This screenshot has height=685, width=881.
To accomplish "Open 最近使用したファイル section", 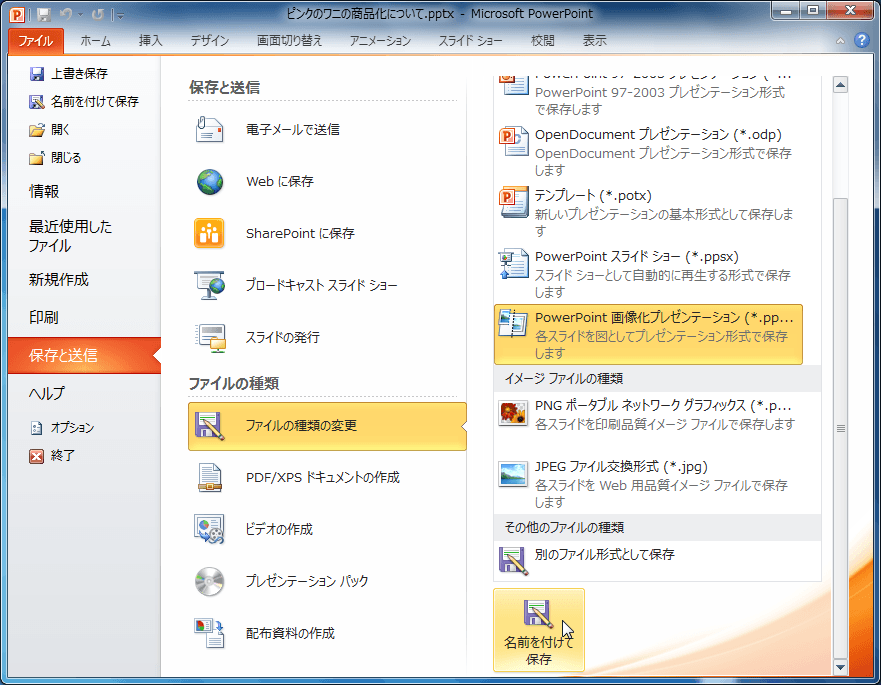I will coord(70,236).
